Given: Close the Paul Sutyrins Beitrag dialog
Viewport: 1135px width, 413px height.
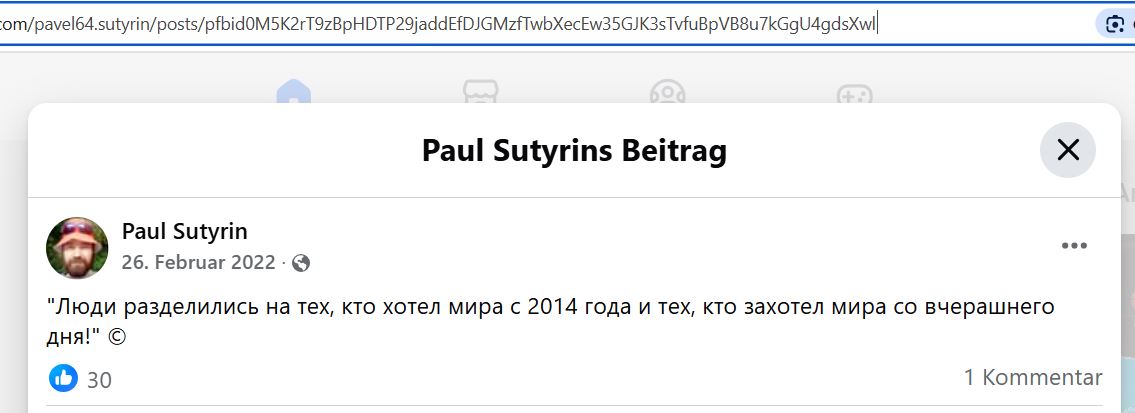Looking at the screenshot, I should pos(1068,150).
